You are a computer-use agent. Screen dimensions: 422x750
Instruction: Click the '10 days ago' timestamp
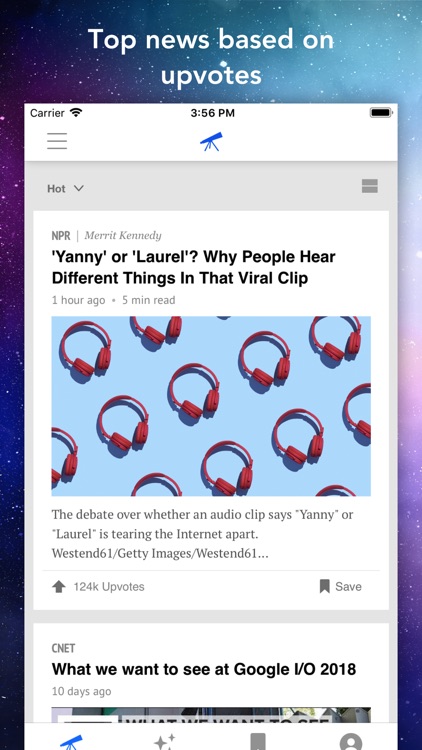click(x=81, y=691)
